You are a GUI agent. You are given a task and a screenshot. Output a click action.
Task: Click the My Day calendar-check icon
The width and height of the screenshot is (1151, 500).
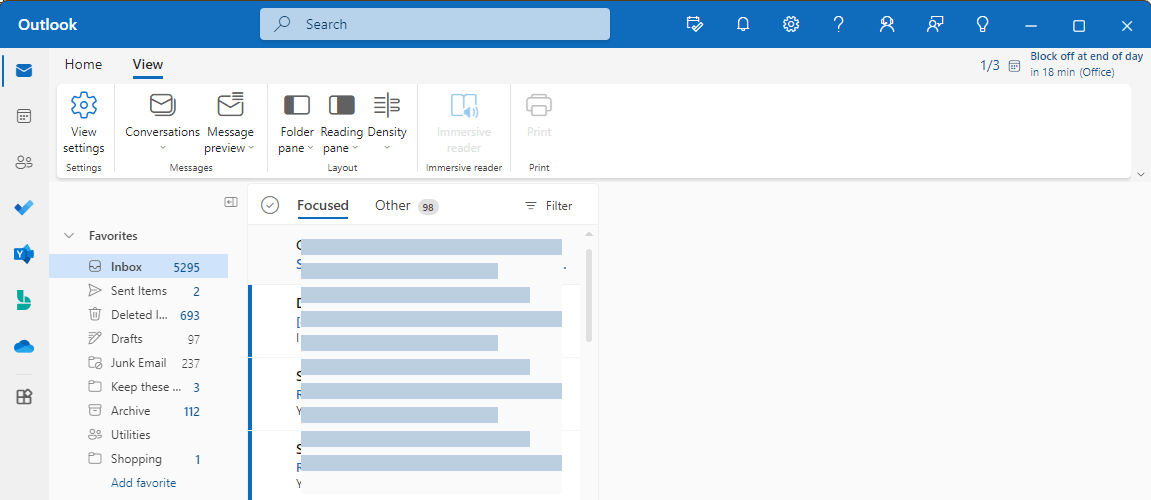coord(694,24)
